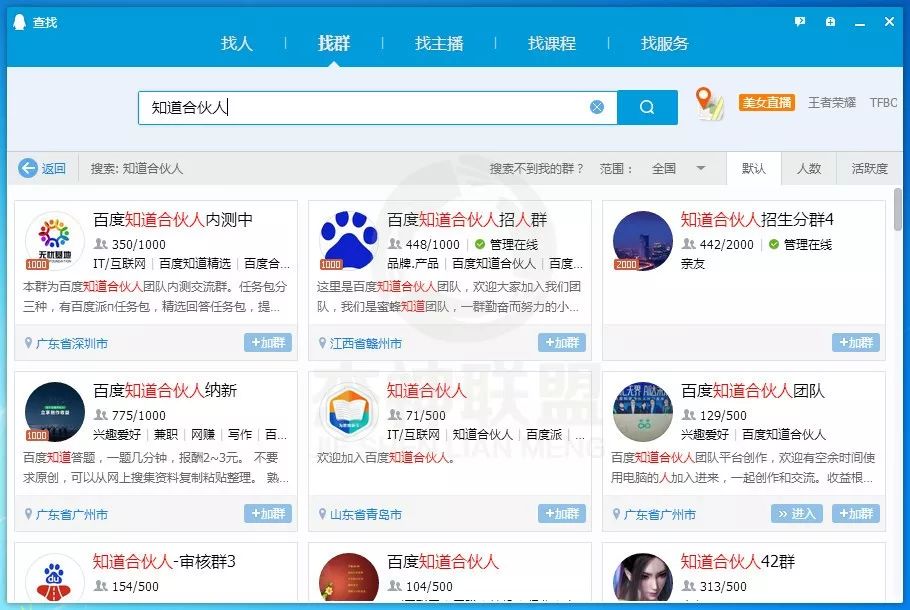Click the back arrow icon
Screen dimensions: 910x610
pos(28,168)
